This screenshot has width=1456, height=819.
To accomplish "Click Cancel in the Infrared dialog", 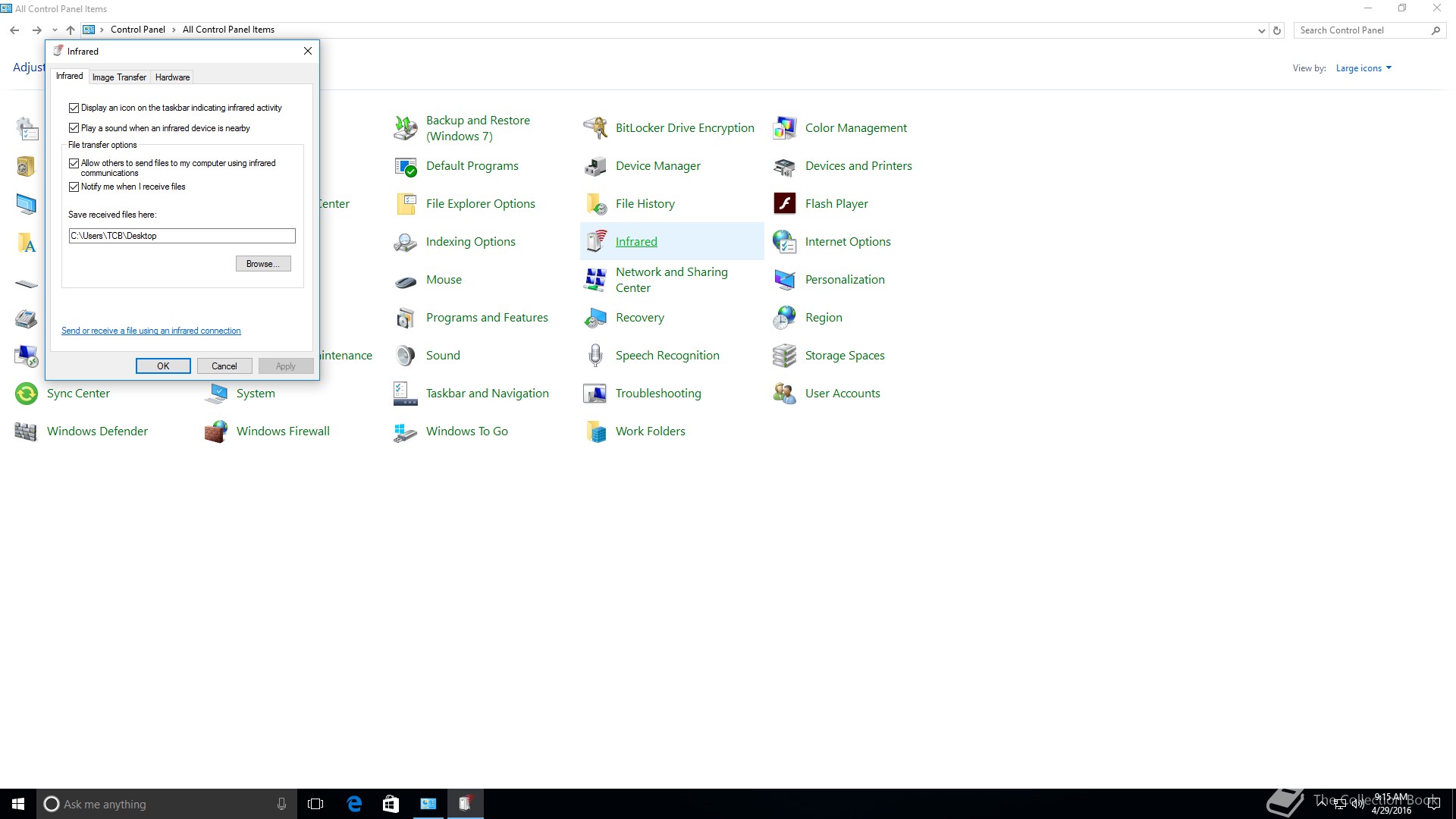I will click(x=224, y=366).
